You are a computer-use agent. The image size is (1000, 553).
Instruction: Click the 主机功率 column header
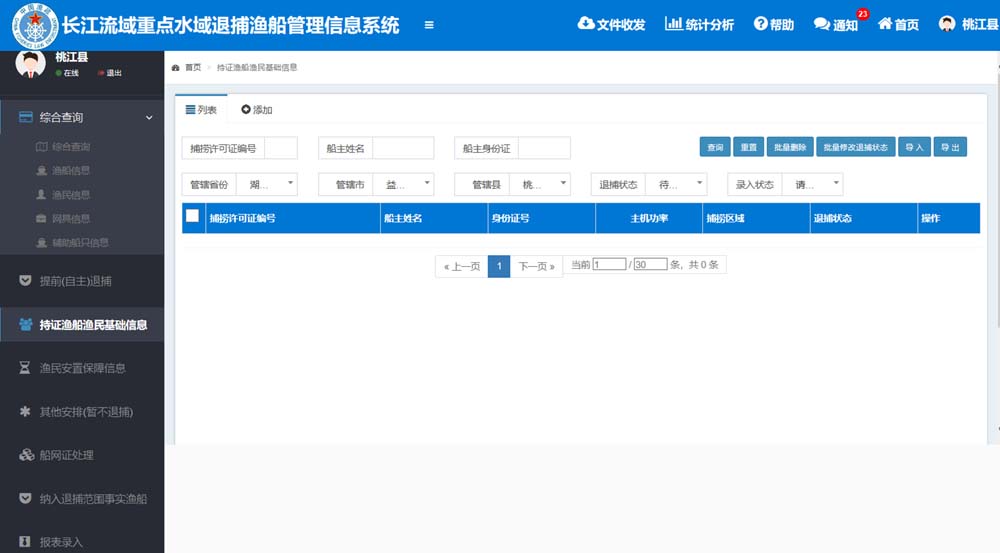[649, 218]
